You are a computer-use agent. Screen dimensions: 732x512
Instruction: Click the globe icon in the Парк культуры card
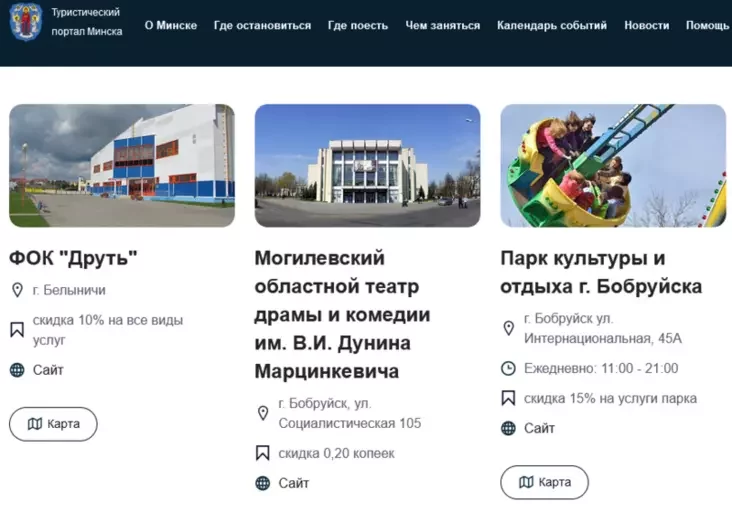pos(508,428)
